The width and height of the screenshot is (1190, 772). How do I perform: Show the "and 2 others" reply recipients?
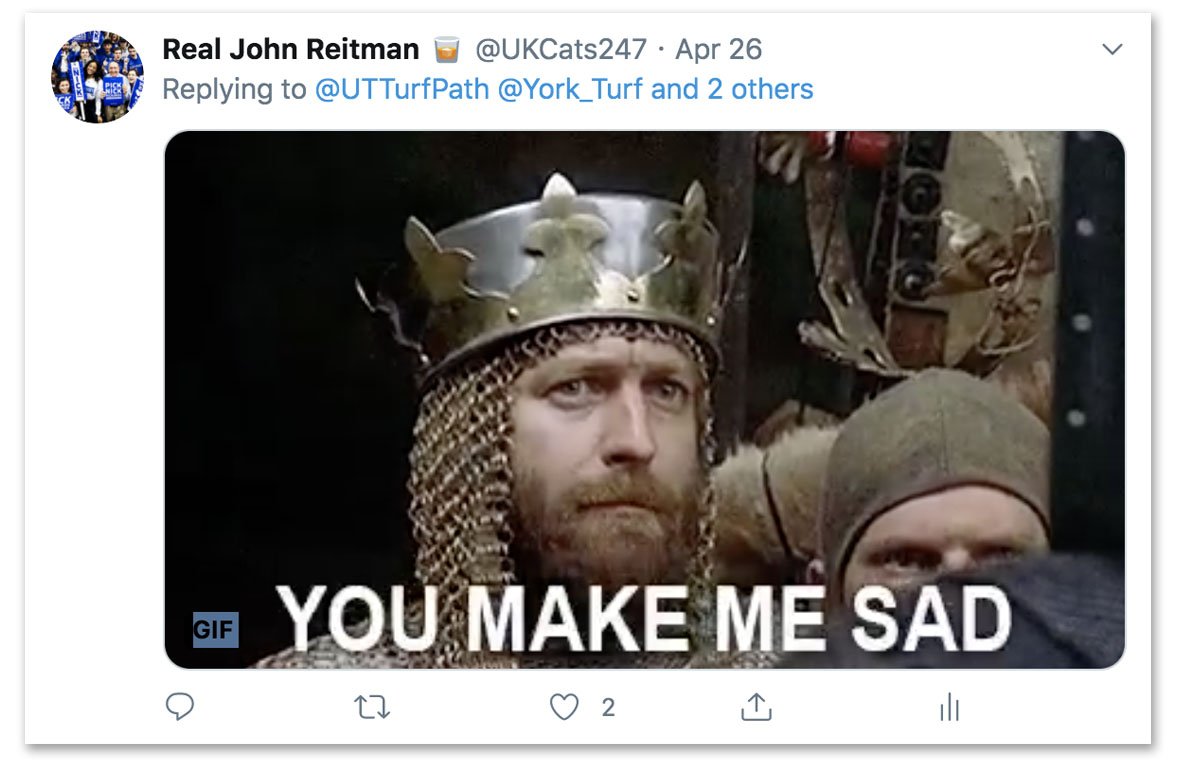tap(732, 90)
